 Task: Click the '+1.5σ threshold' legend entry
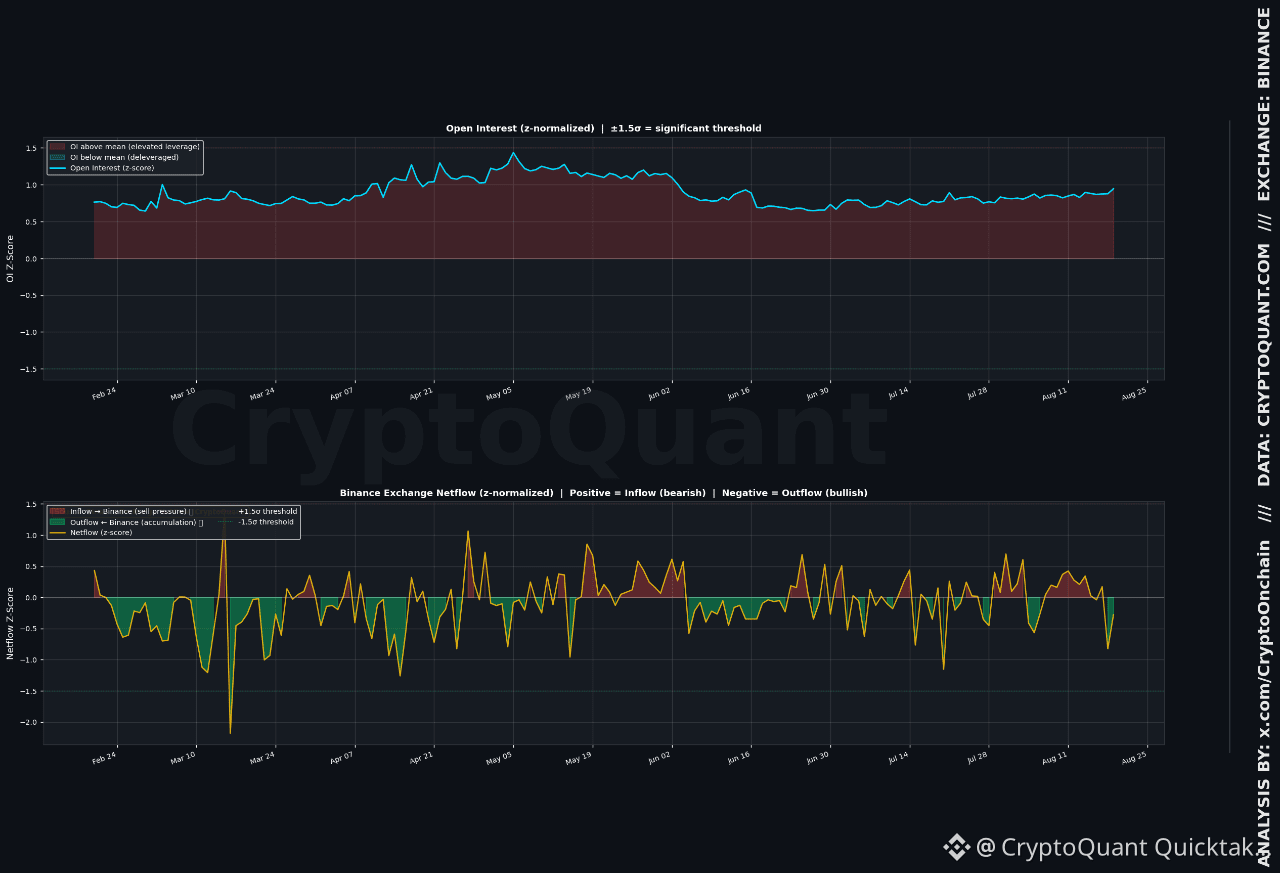pos(267,511)
